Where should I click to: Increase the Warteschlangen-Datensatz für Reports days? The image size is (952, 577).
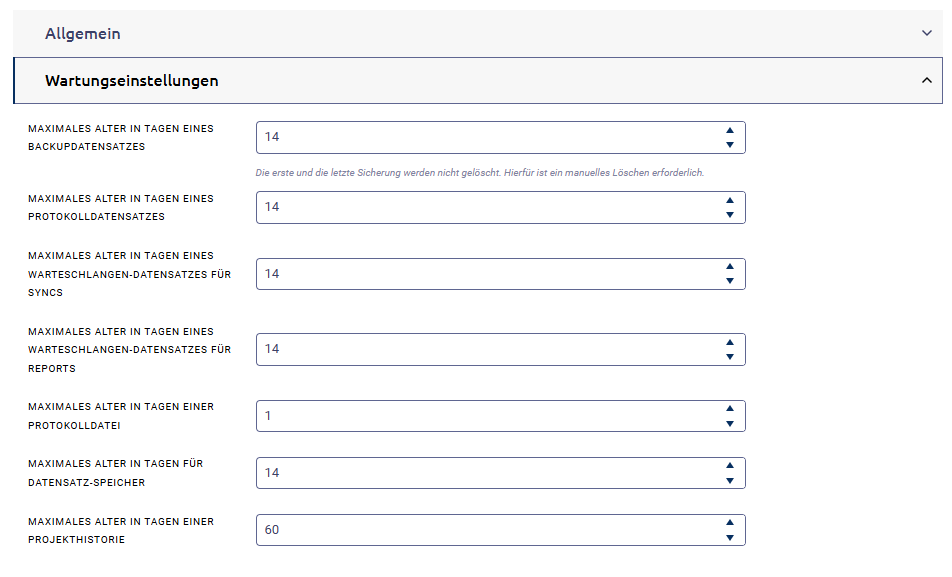[x=729, y=341]
